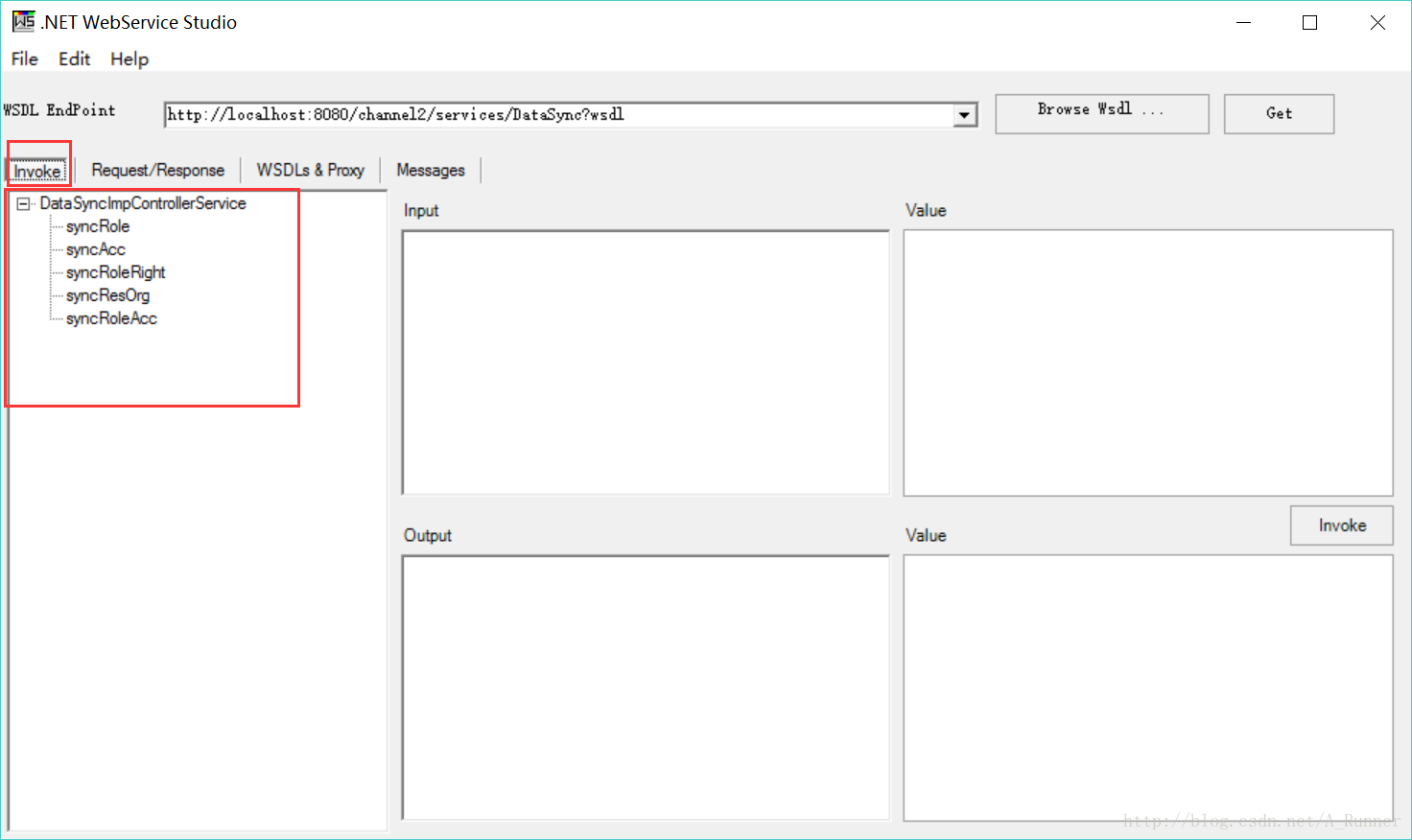
Task: Maximize the WebService Studio window
Action: tap(1309, 22)
